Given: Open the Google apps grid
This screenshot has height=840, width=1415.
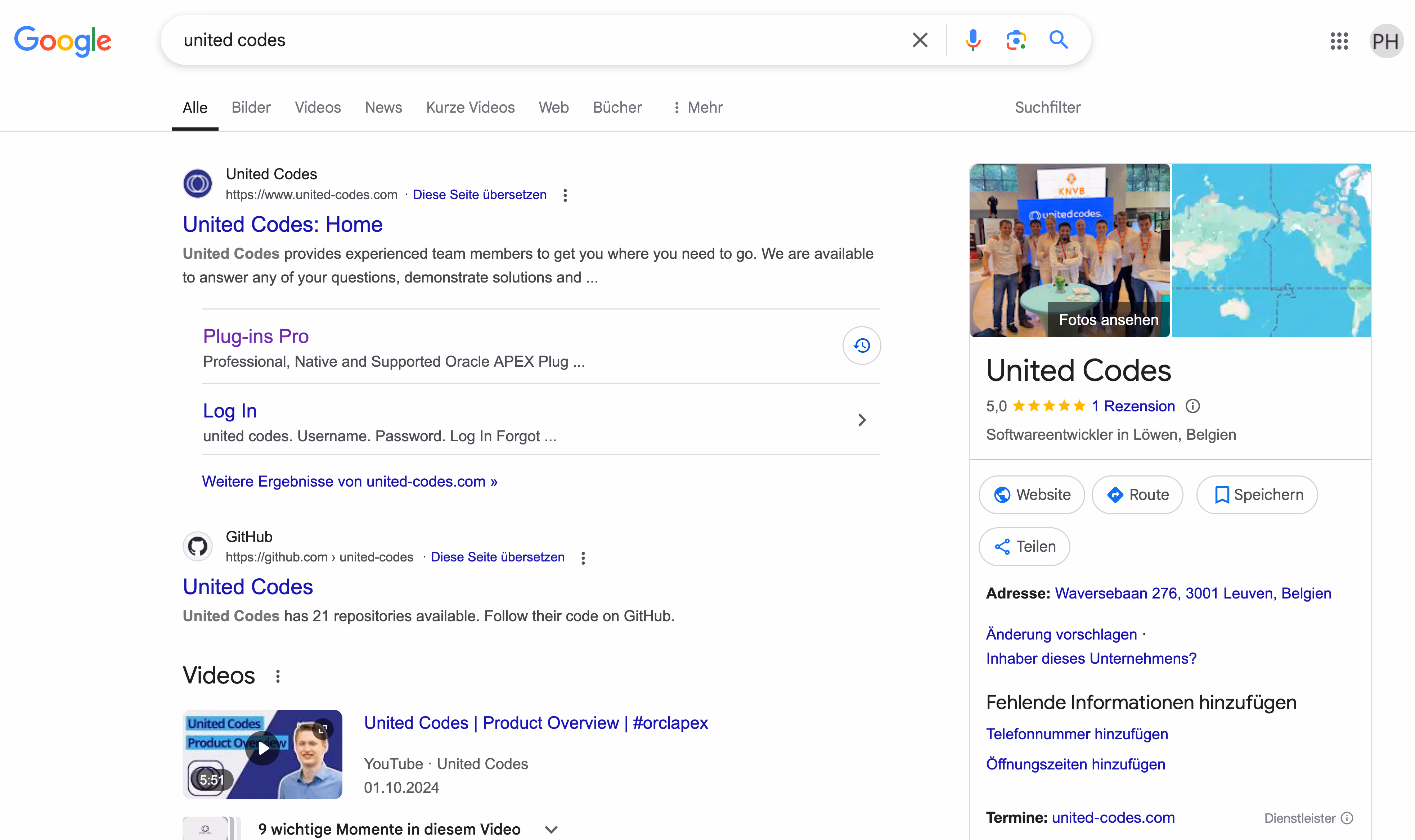Looking at the screenshot, I should (x=1339, y=41).
